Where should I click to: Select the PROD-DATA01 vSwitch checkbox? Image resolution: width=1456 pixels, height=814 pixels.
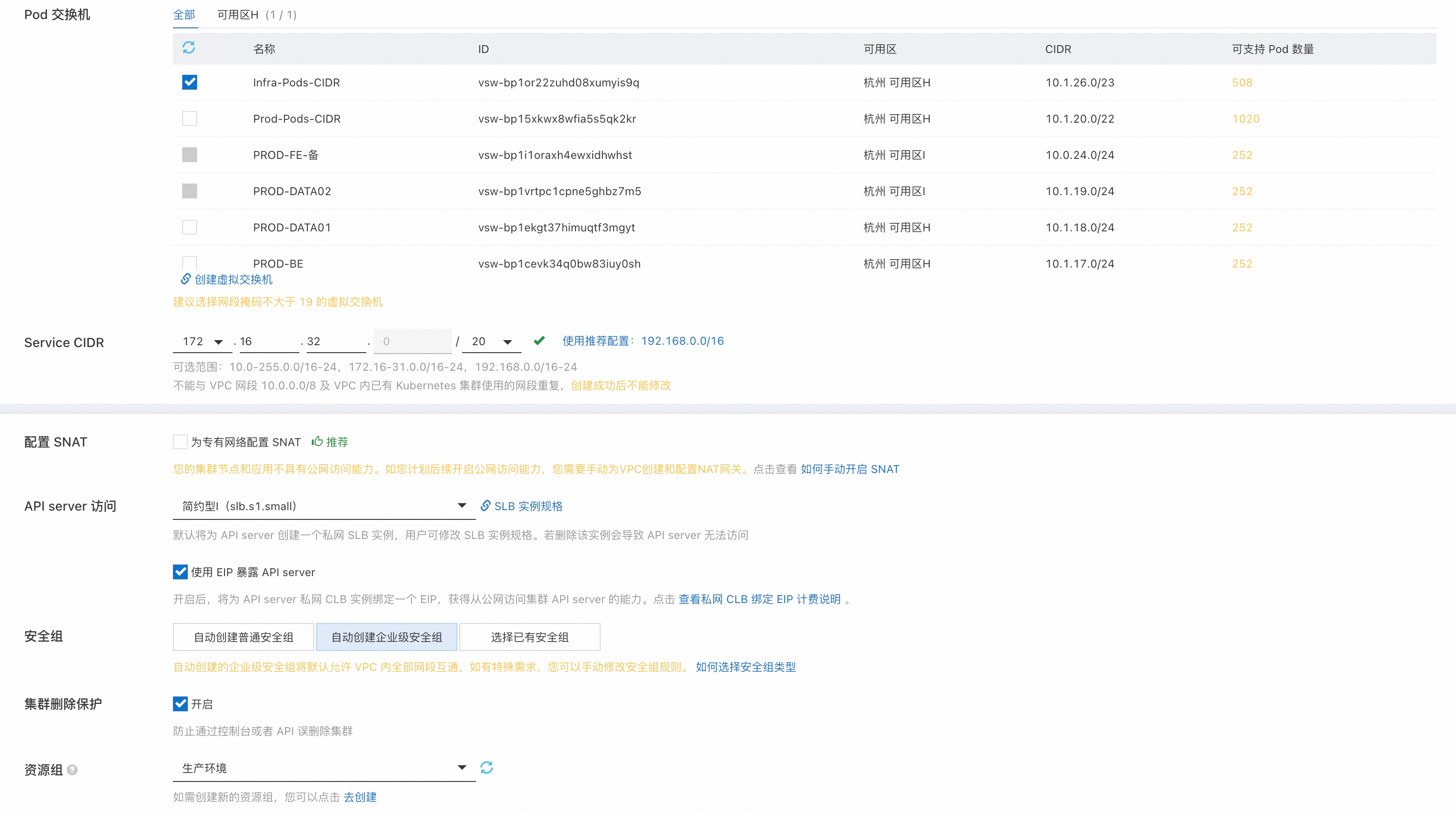[x=189, y=227]
